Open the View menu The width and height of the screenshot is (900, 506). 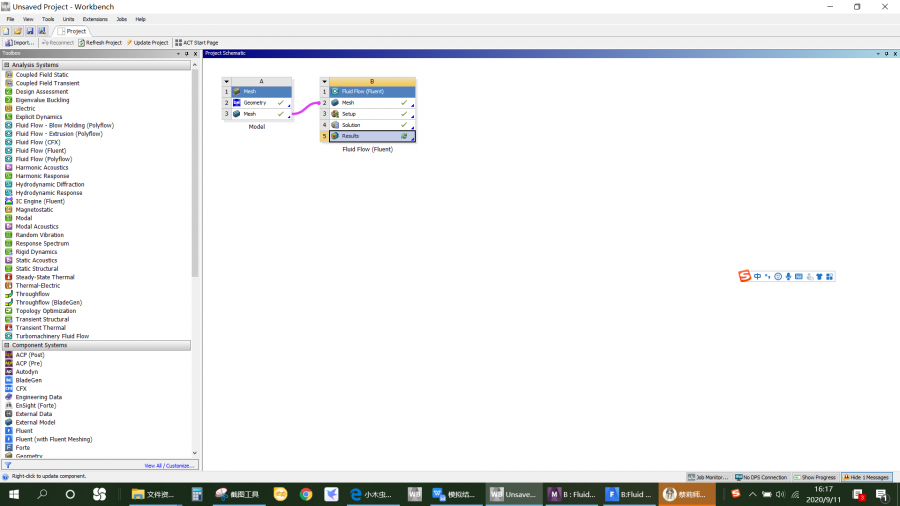[28, 19]
